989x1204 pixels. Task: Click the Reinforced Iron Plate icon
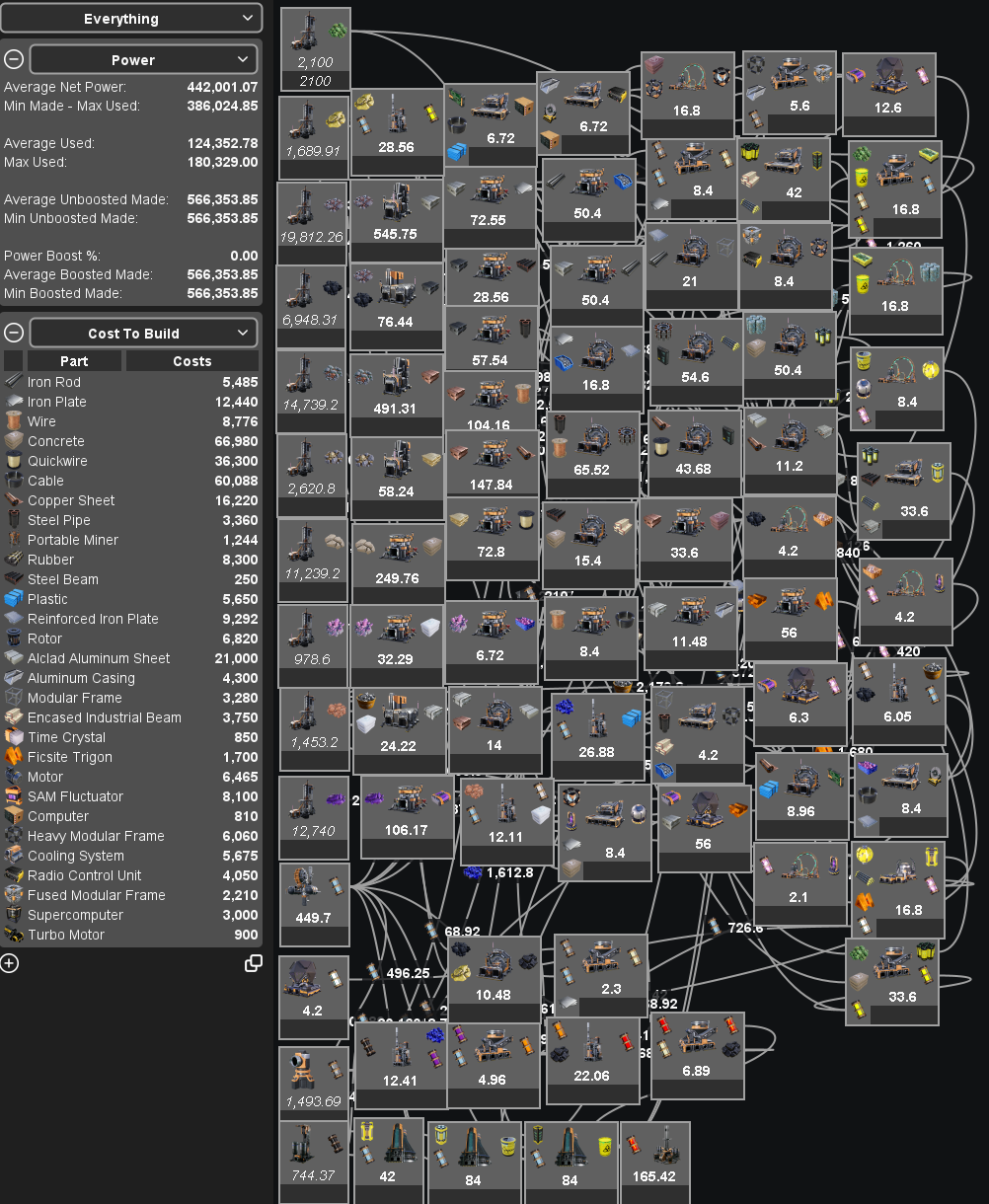14,619
